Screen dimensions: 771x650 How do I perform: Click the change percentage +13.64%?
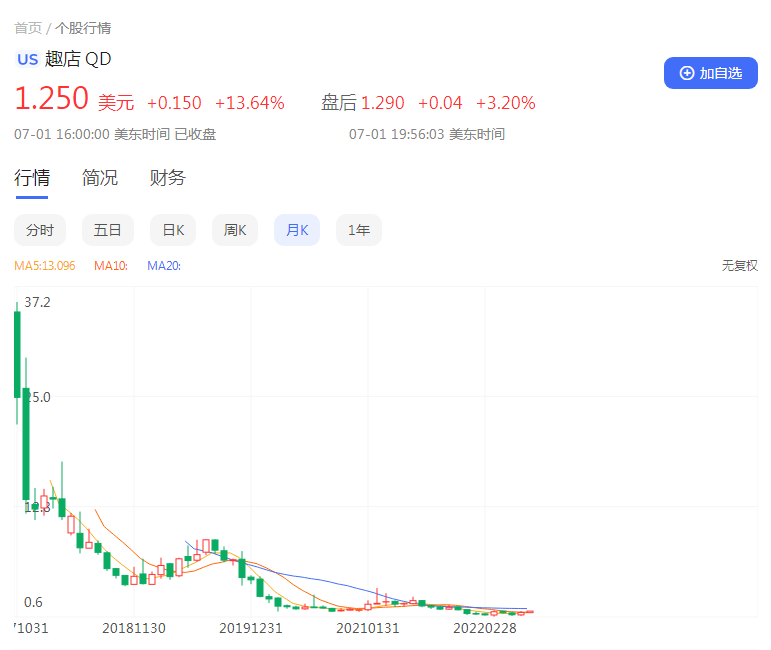(250, 103)
